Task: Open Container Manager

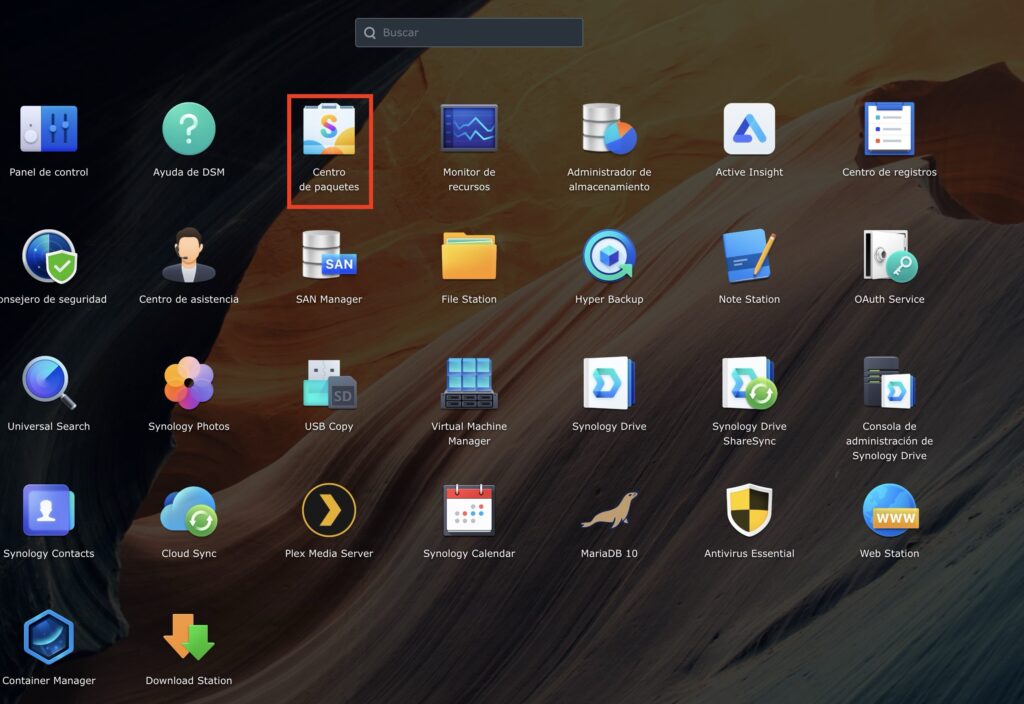Action: pos(48,637)
